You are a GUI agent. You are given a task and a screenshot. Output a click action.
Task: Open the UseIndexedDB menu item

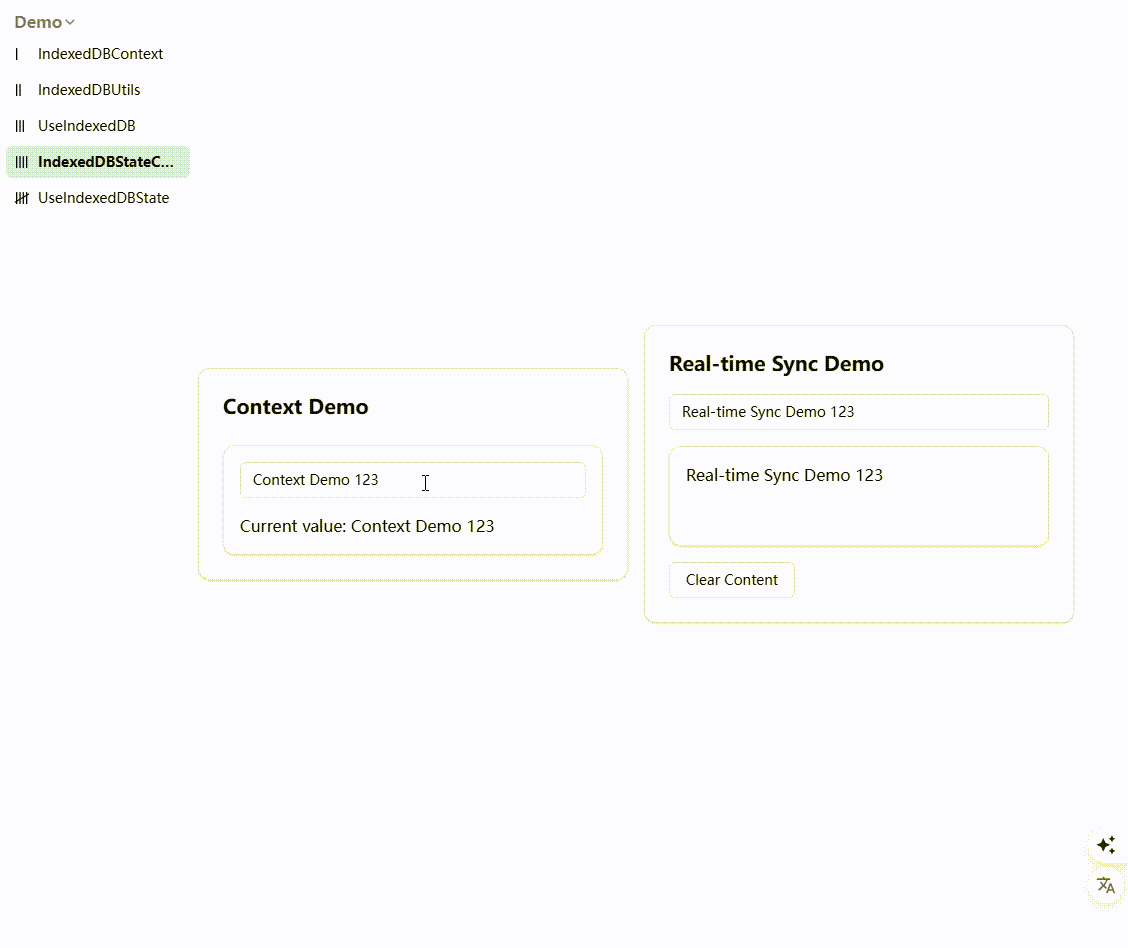coord(98,126)
